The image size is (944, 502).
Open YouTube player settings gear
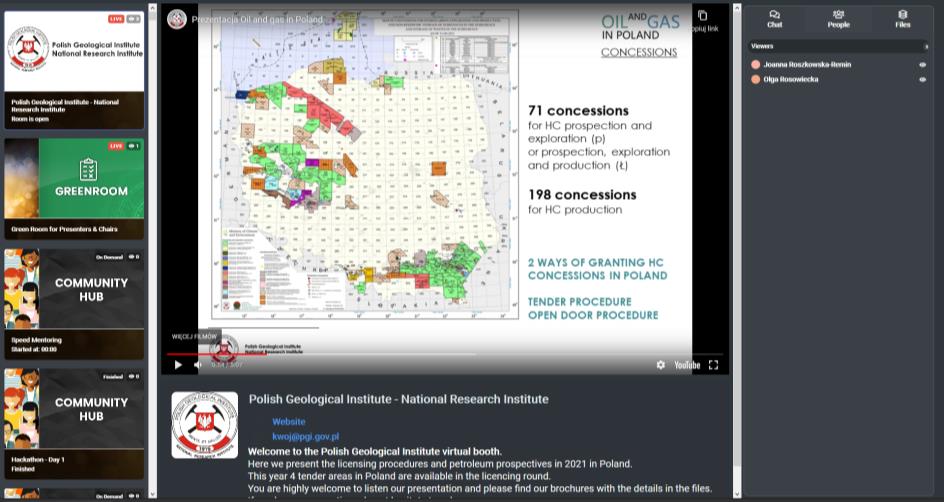click(x=660, y=365)
